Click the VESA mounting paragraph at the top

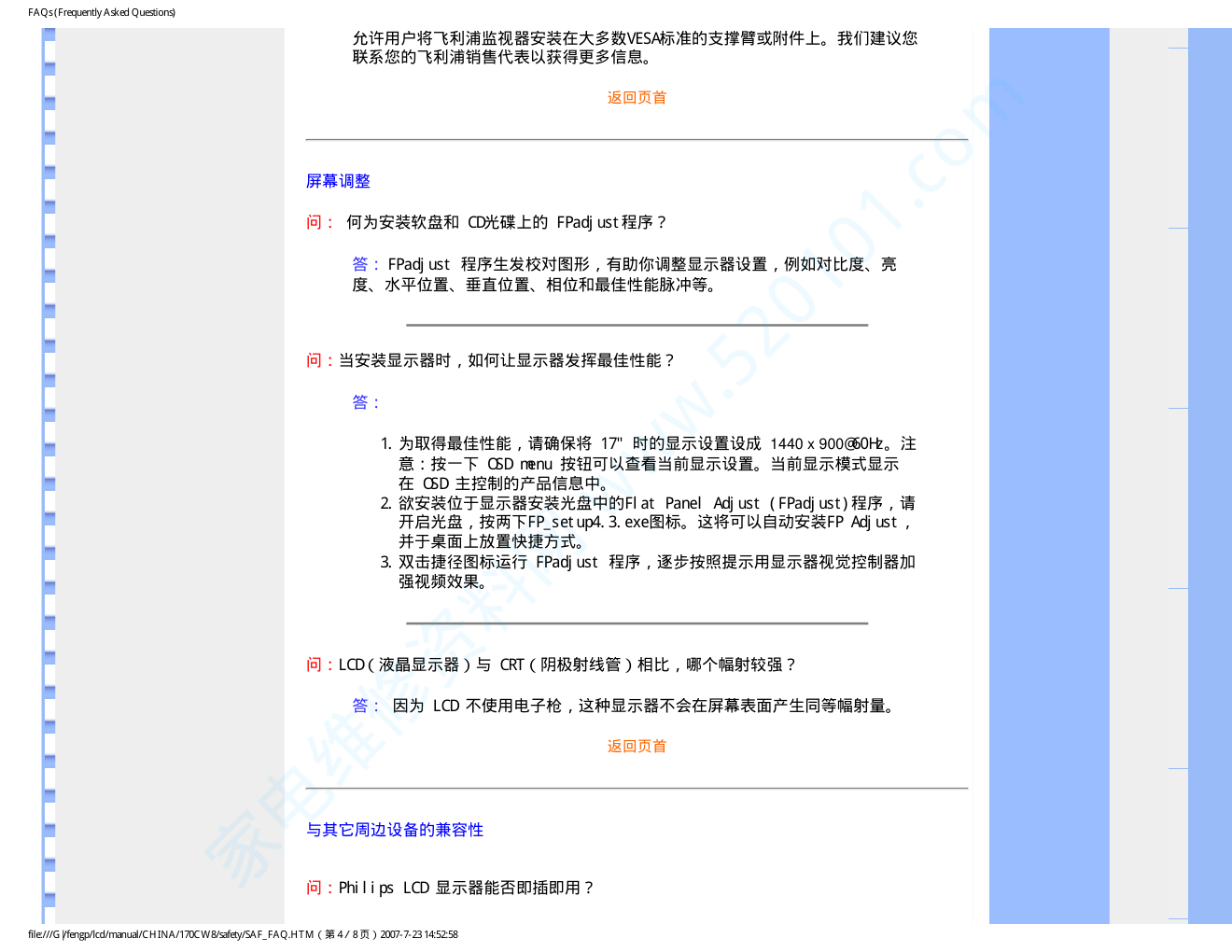635,48
